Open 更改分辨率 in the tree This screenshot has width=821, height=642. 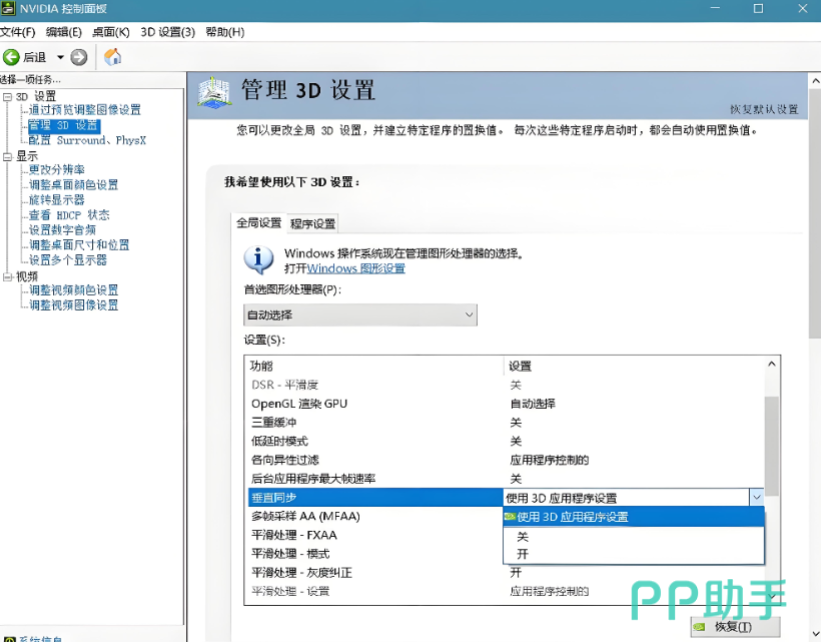click(57, 170)
